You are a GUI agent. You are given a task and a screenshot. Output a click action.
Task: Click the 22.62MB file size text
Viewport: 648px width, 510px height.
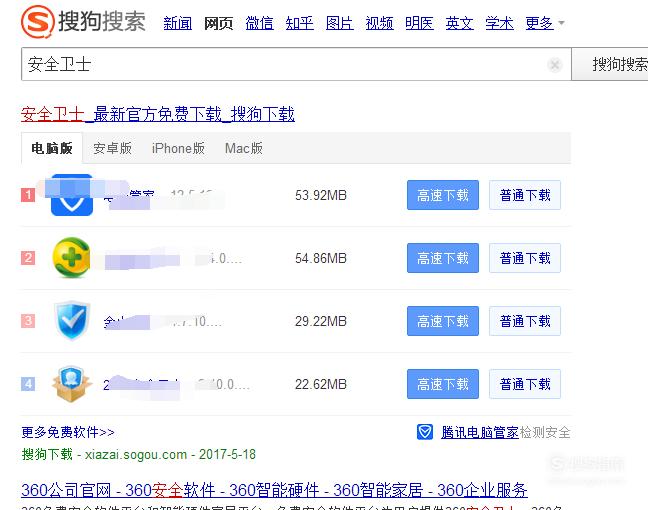point(321,384)
